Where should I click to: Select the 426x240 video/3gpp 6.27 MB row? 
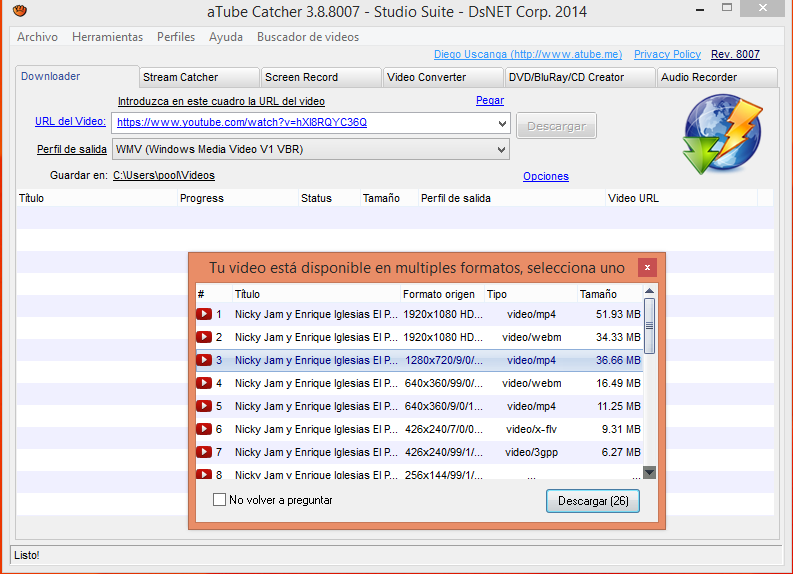[419, 452]
